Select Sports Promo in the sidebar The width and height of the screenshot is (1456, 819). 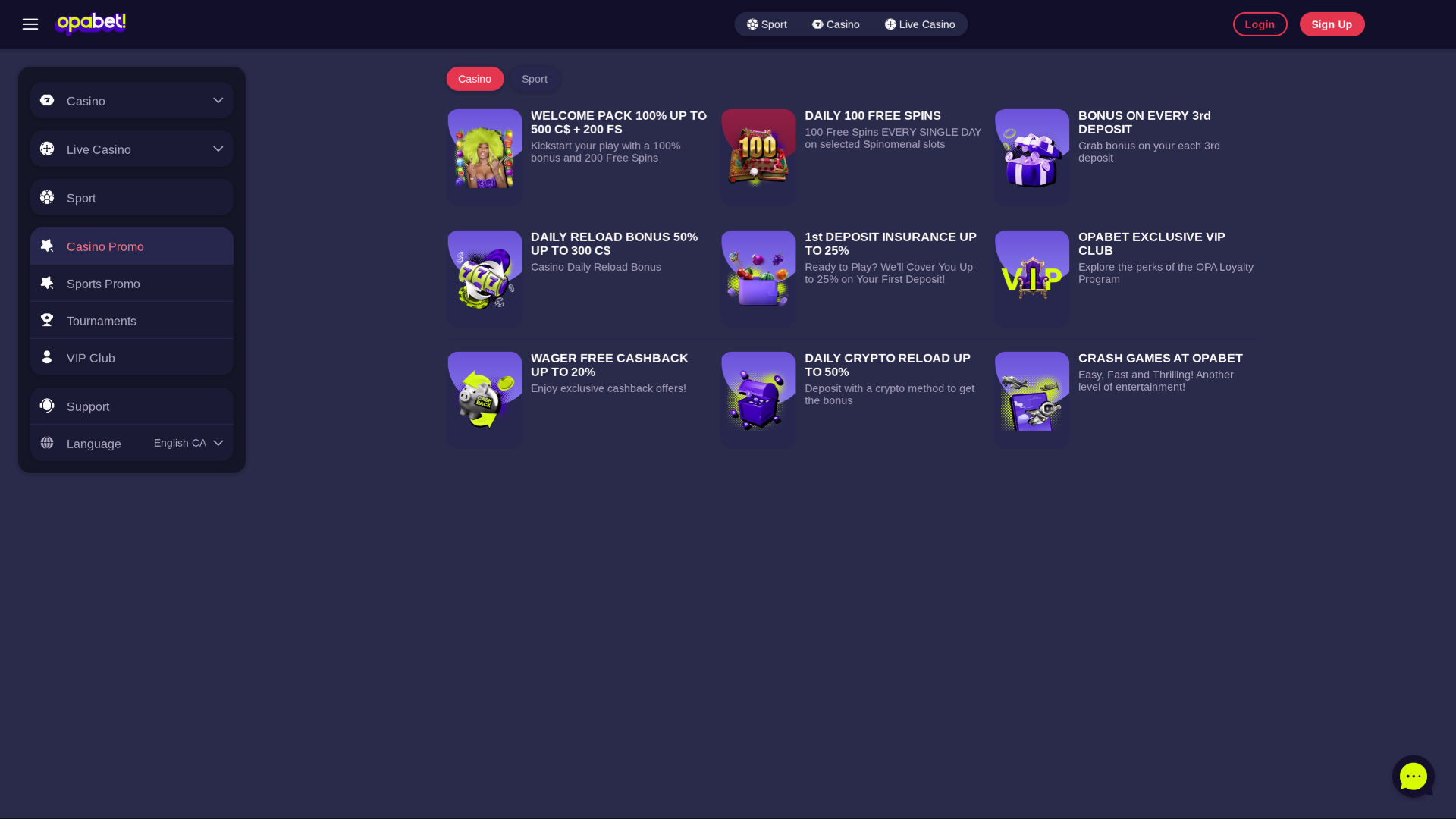[x=103, y=283]
